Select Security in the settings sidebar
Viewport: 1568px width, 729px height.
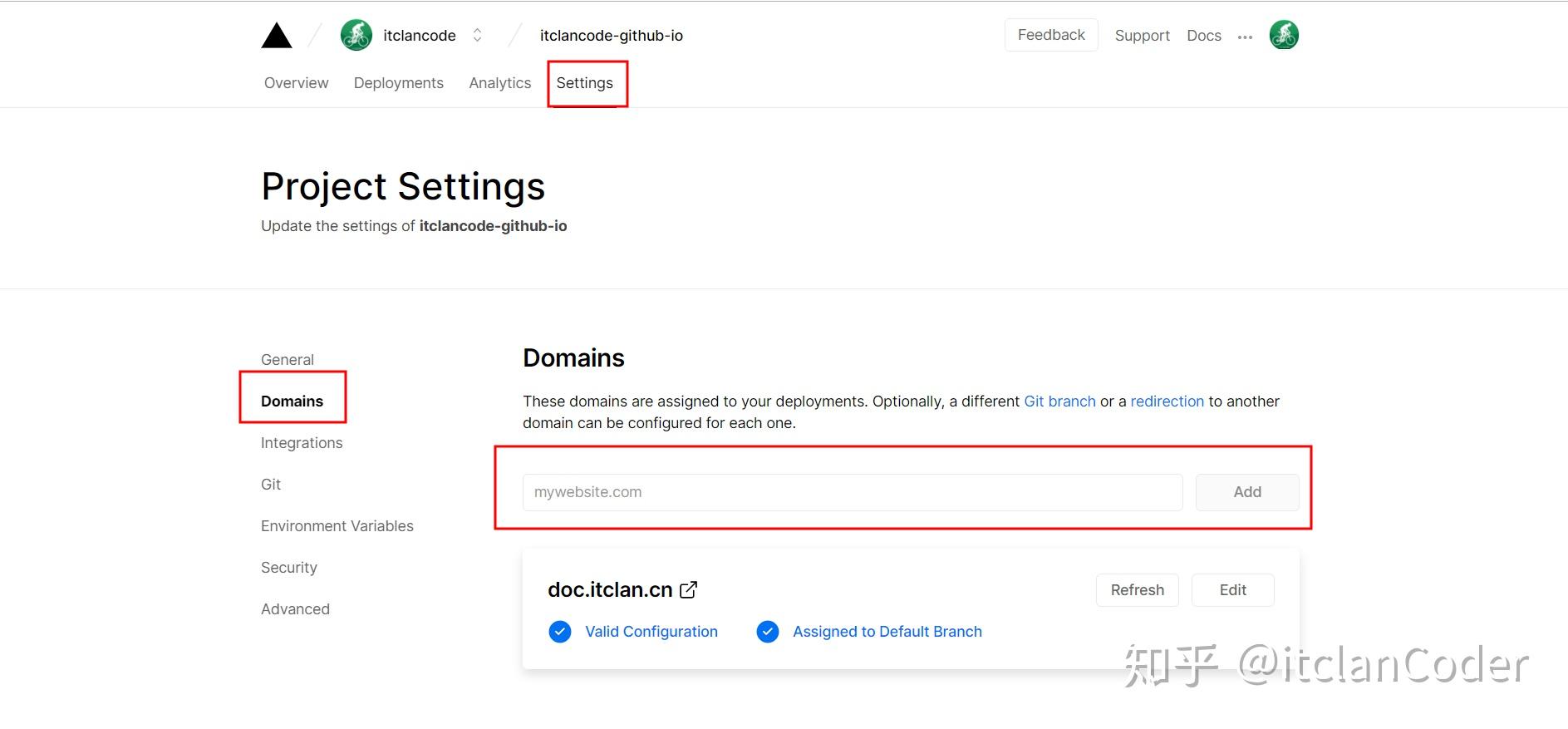coord(289,568)
